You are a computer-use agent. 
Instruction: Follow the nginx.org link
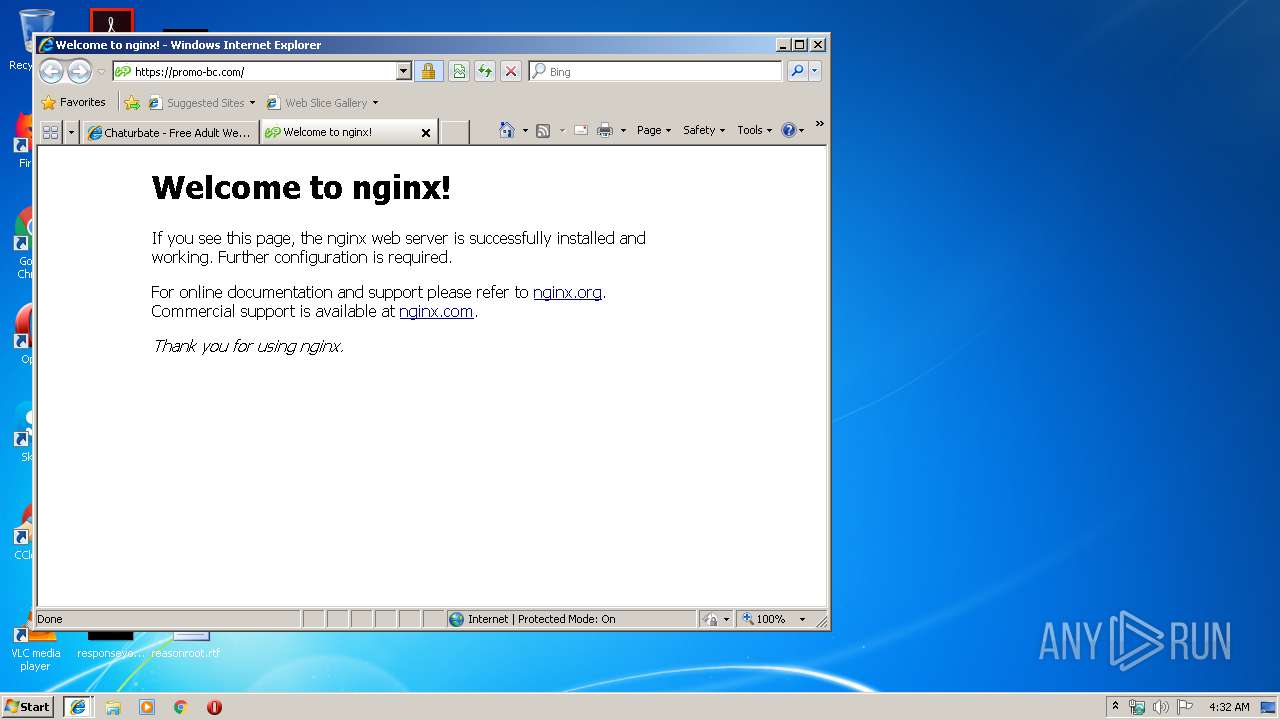tap(567, 292)
